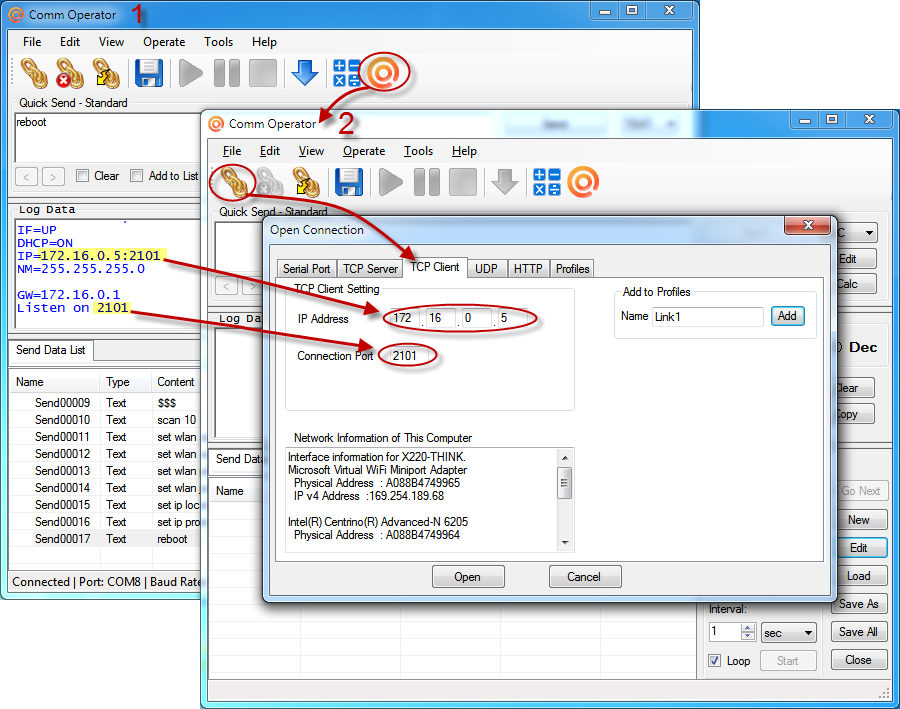Image resolution: width=900 pixels, height=709 pixels.
Task: Click Add button next to profile name
Action: click(x=787, y=316)
